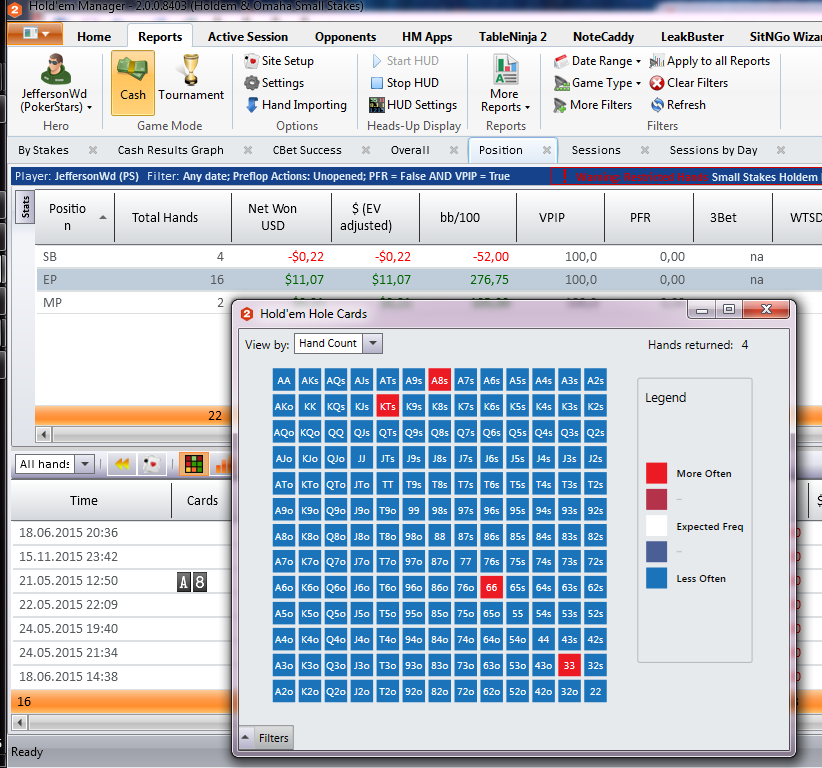Viewport: 822px width, 768px height.
Task: Switch to Sessions by Day tab
Action: [x=713, y=150]
